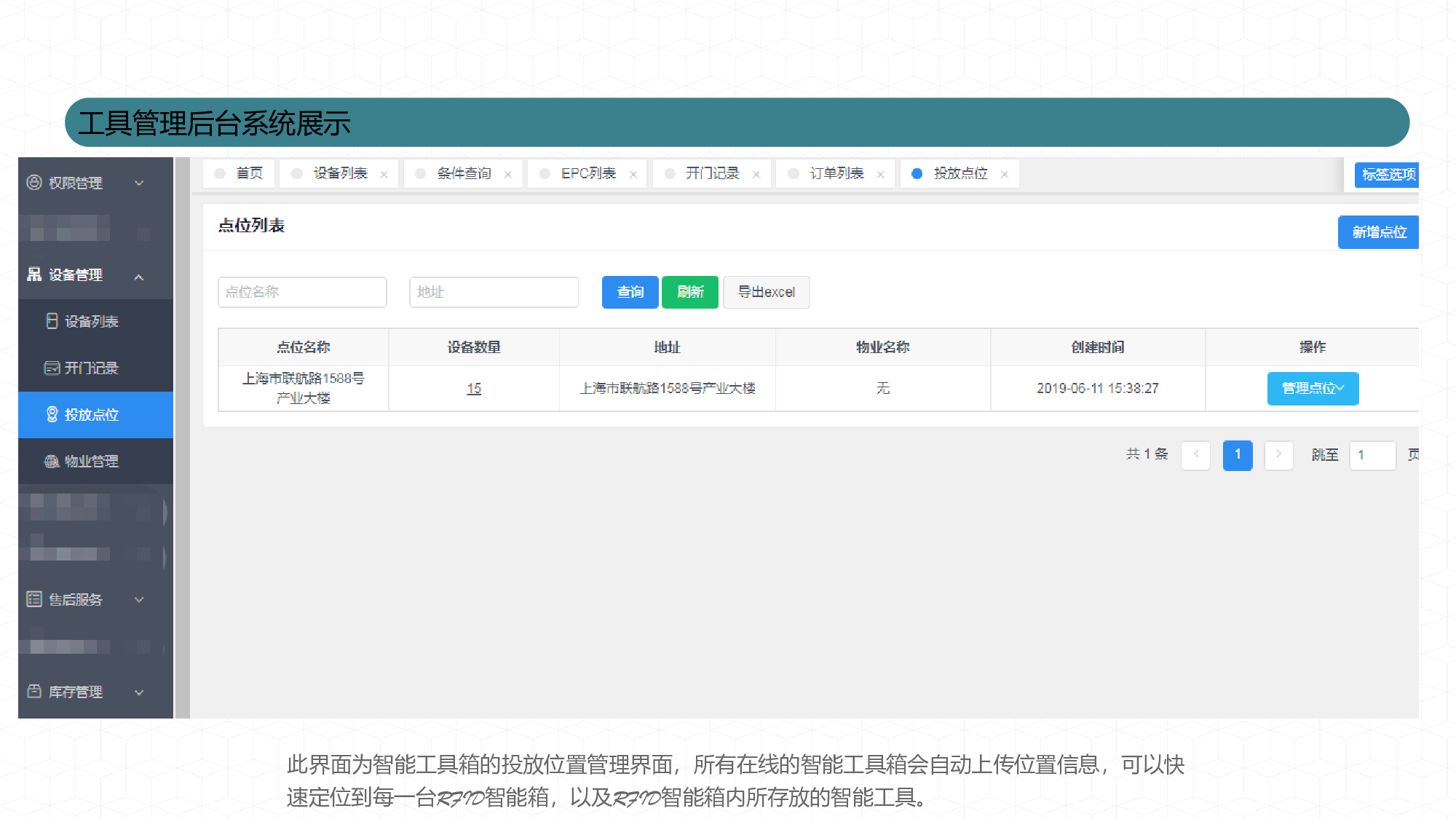
Task: Click the 售后服务 list icon
Action: pos(34,599)
